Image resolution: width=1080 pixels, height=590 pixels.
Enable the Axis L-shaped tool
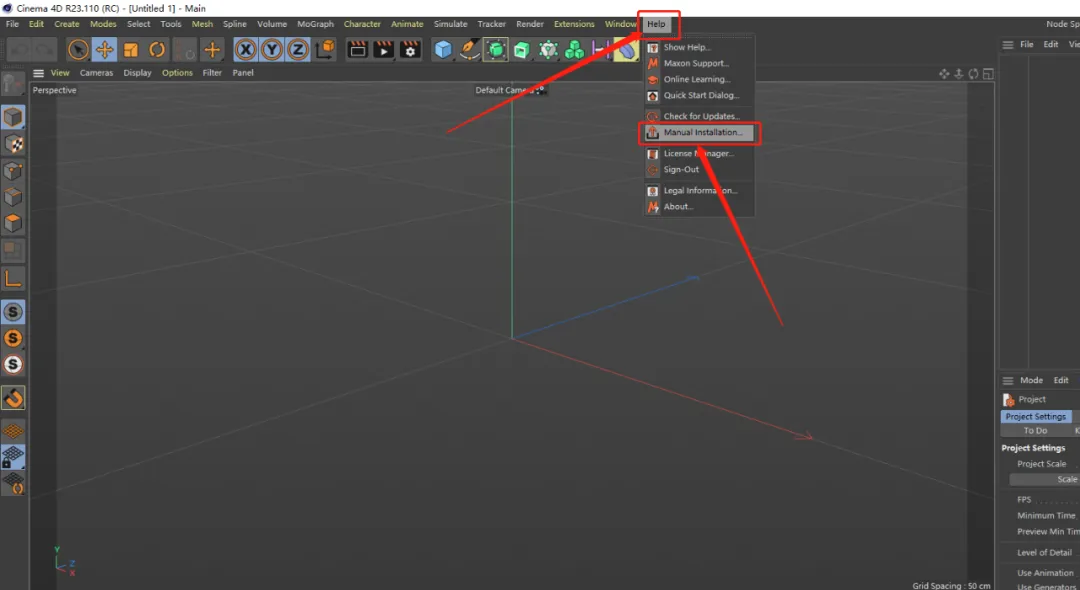pyautogui.click(x=13, y=279)
